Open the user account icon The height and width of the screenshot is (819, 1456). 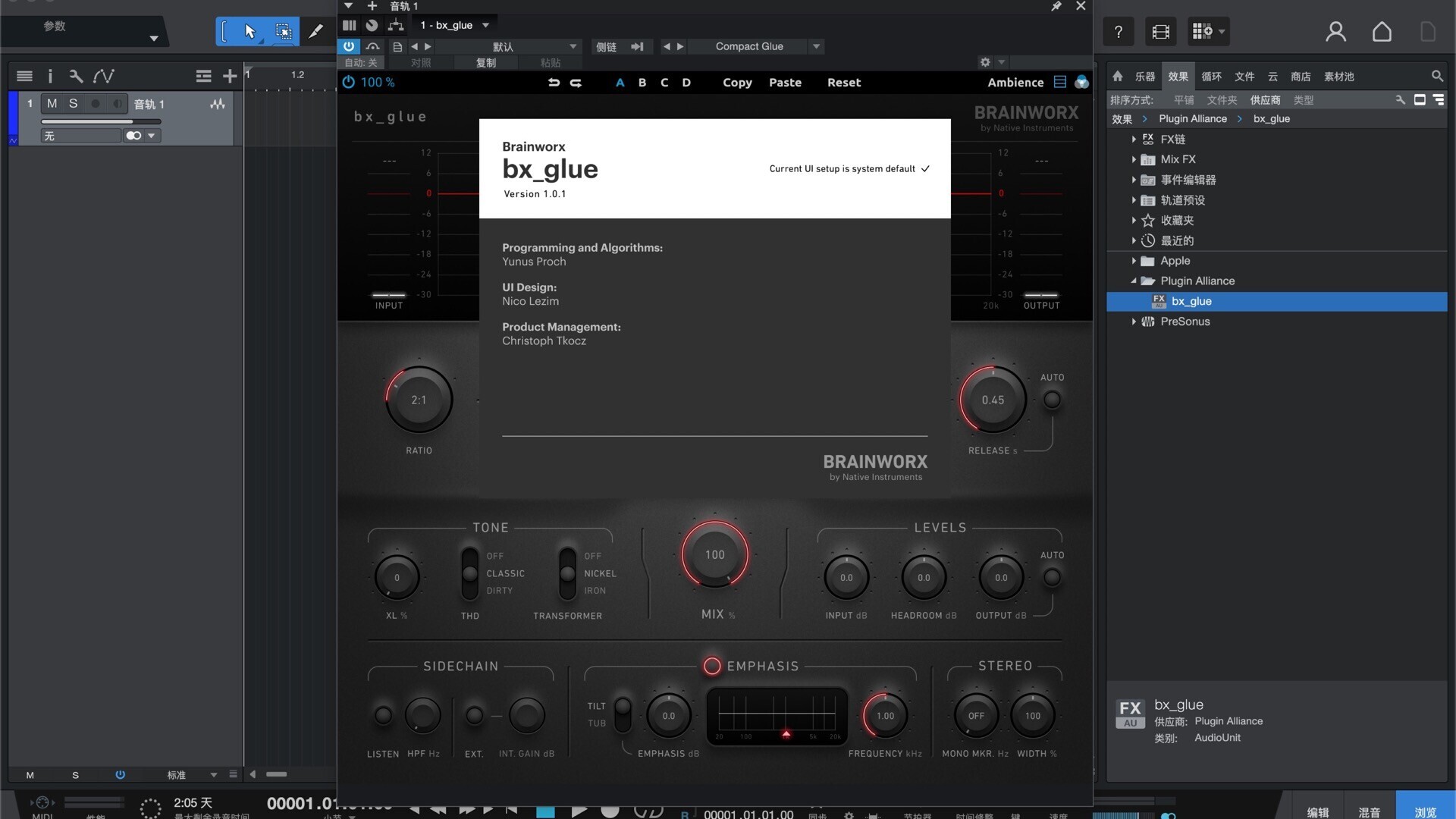1336,32
